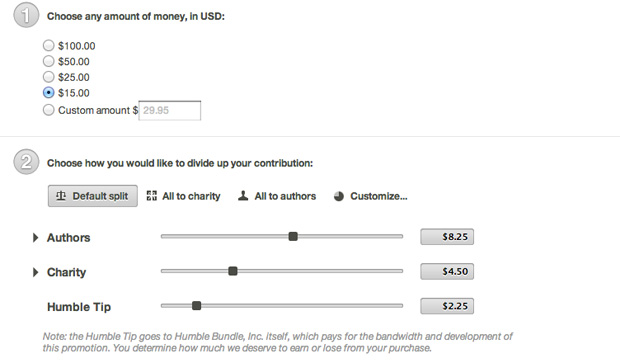Focus the custom amount input field
This screenshot has height=363, width=620.
click(170, 110)
